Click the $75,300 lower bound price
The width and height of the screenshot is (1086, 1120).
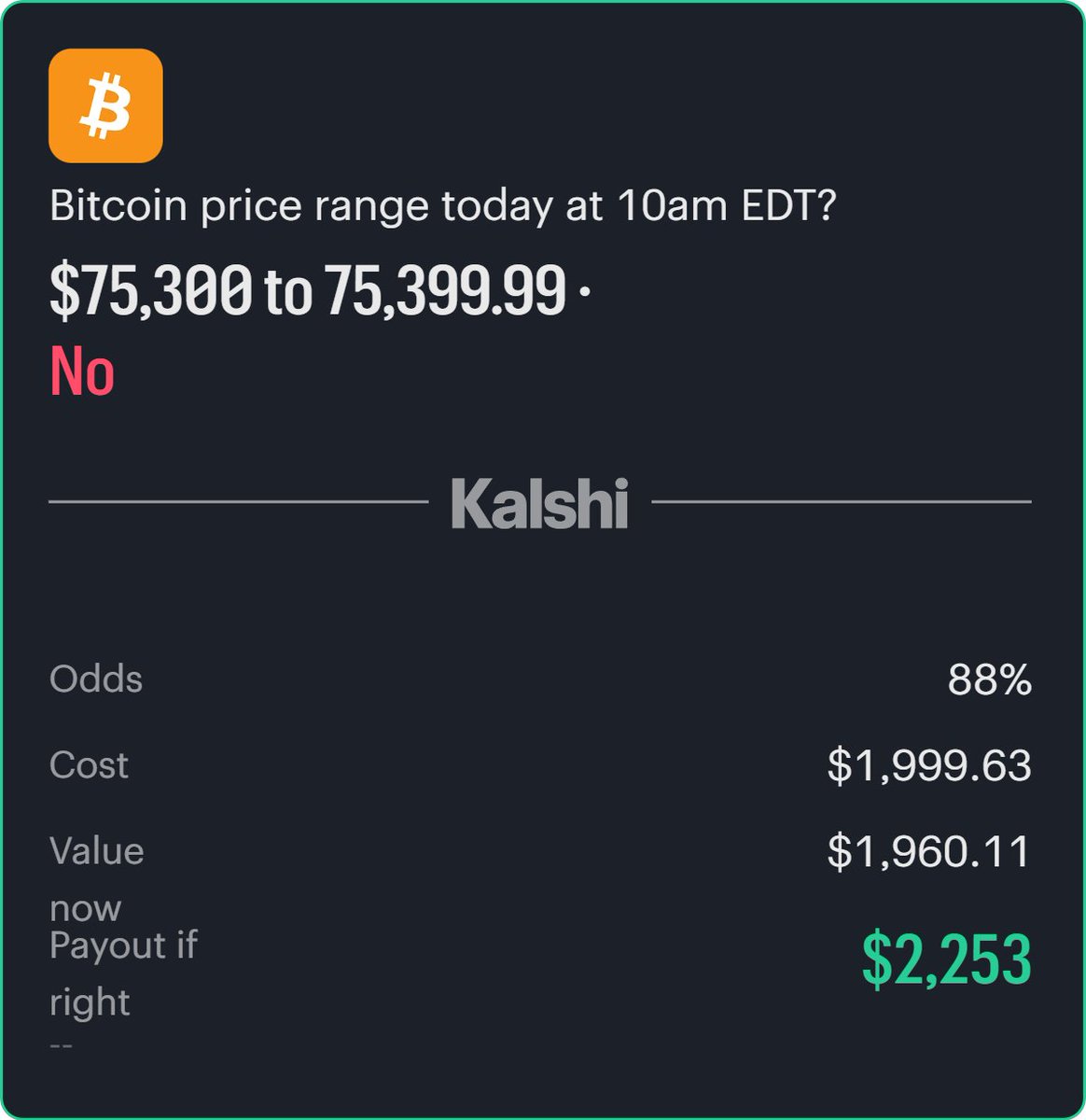click(x=150, y=290)
